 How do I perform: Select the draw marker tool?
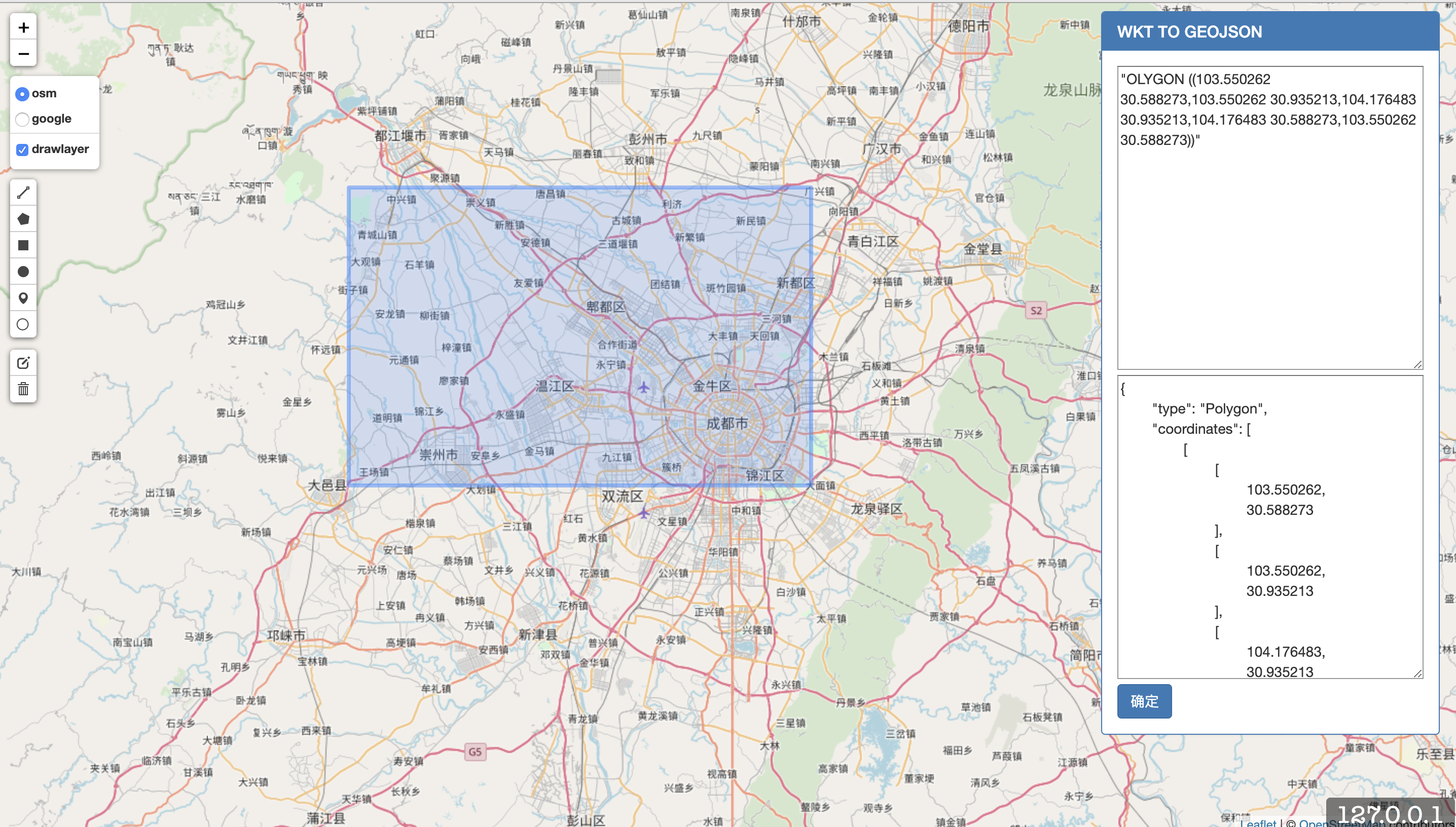23,298
